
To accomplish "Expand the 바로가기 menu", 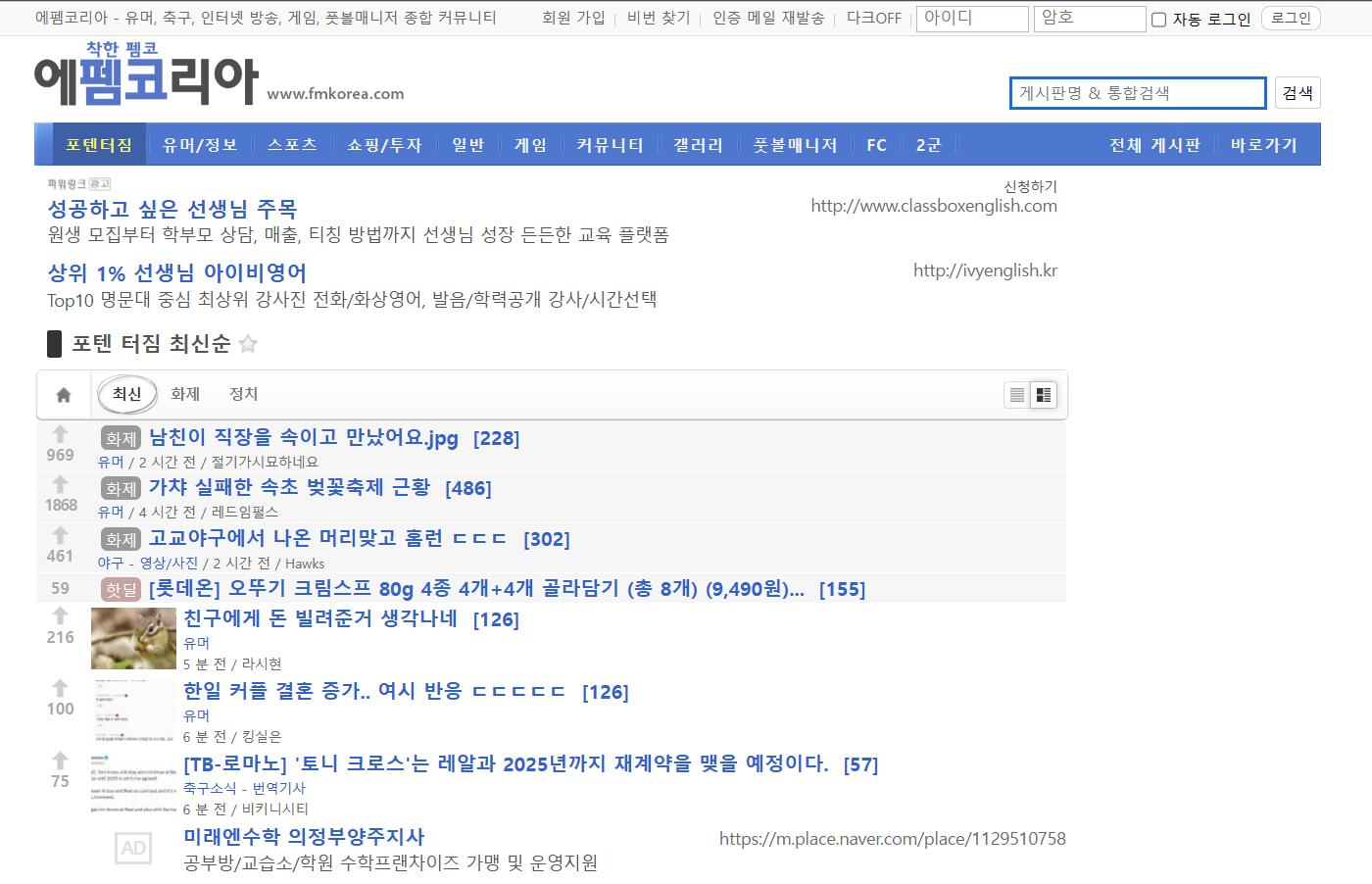I will (1264, 145).
